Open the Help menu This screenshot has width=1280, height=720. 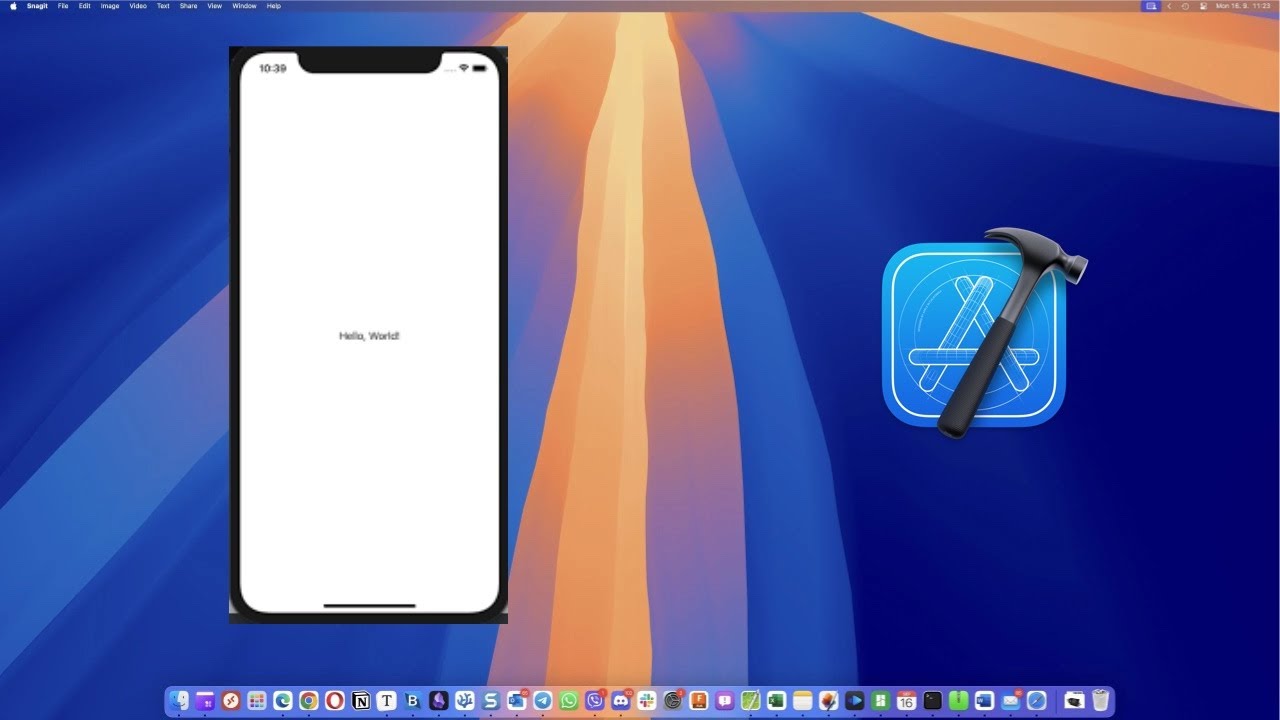click(273, 6)
